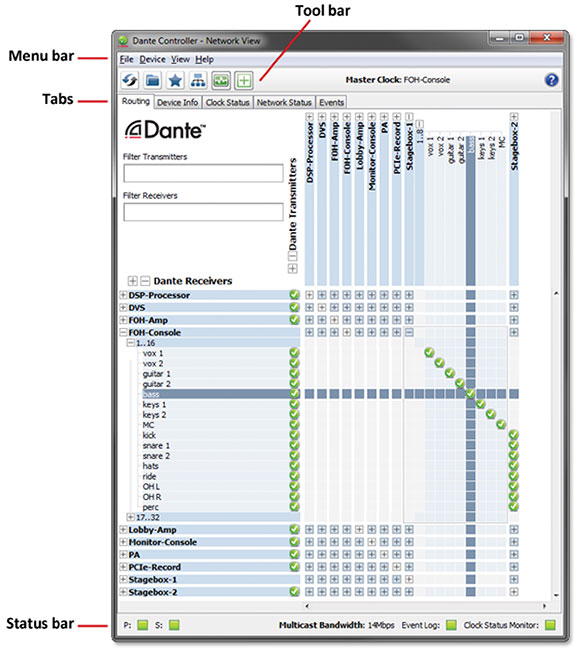Screen dimensions: 580x654
Task: Expand the DSP-Processor receiver row
Action: (123, 295)
